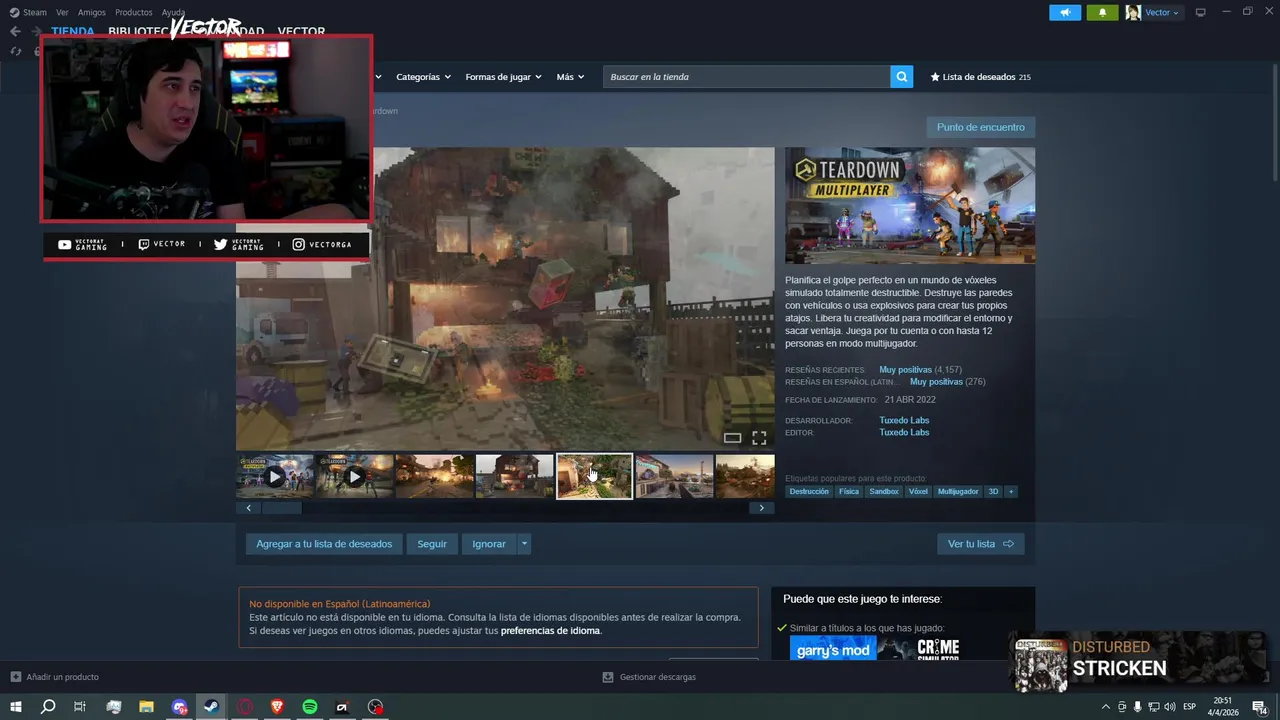Image resolution: width=1280 pixels, height=720 pixels.
Task: Open recent reviews Muy positivas link
Action: [905, 370]
